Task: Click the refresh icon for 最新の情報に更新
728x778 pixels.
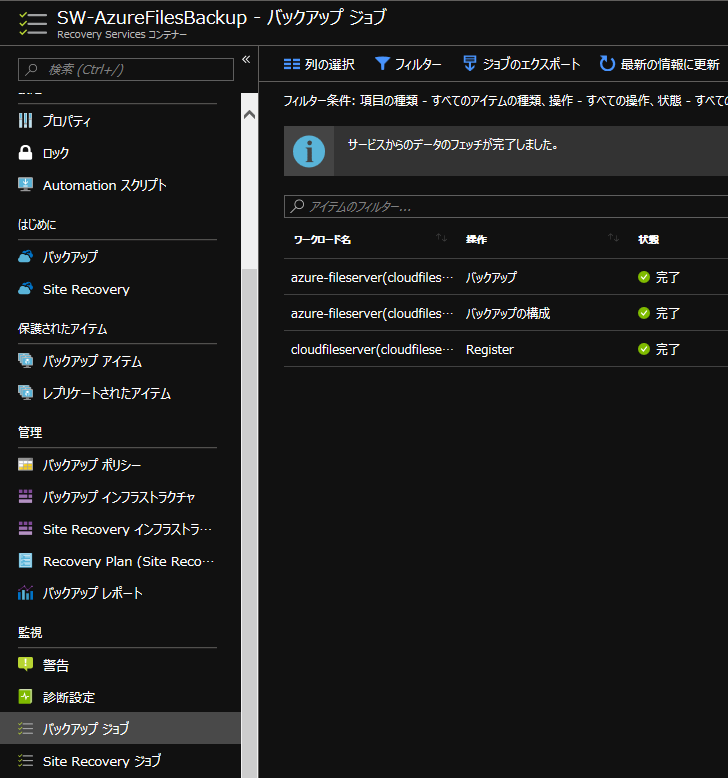Action: tap(607, 64)
